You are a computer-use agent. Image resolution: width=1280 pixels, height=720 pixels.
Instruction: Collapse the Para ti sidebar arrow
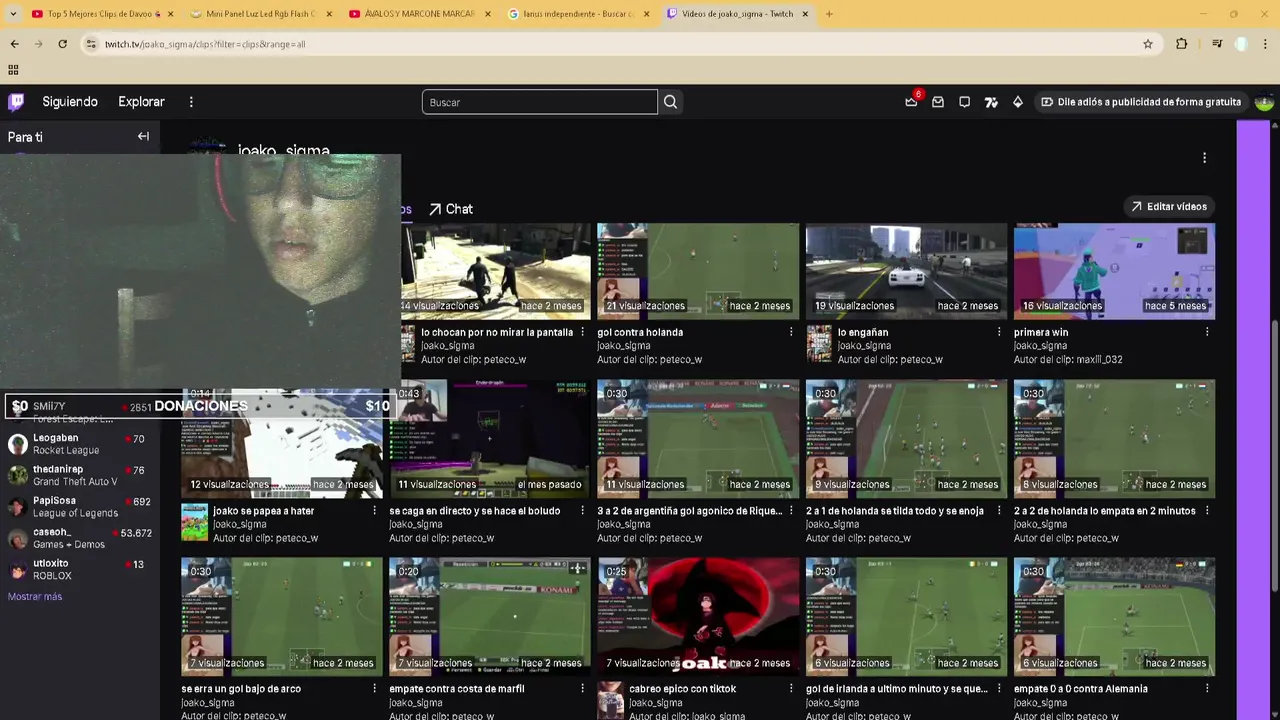pyautogui.click(x=143, y=137)
